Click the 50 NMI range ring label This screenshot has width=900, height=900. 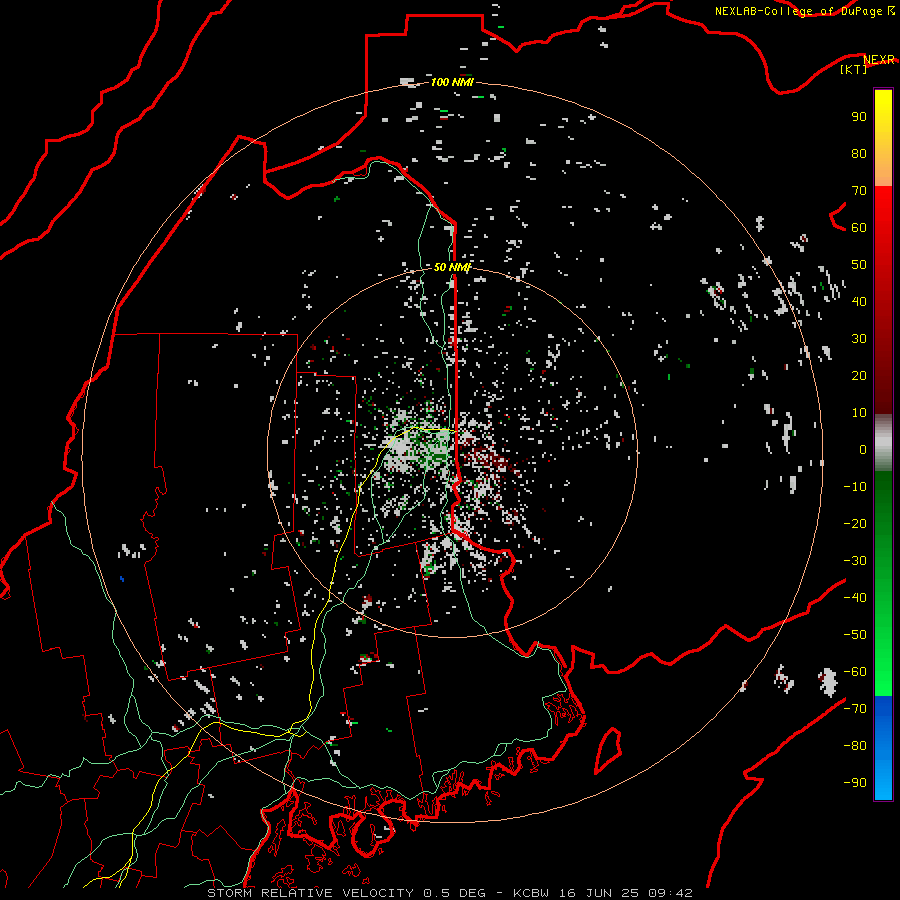pyautogui.click(x=452, y=267)
